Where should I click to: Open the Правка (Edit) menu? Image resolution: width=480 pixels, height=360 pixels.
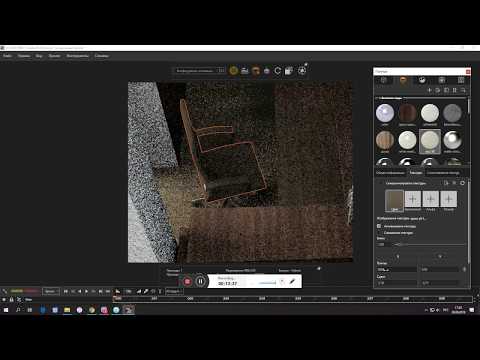(24, 56)
